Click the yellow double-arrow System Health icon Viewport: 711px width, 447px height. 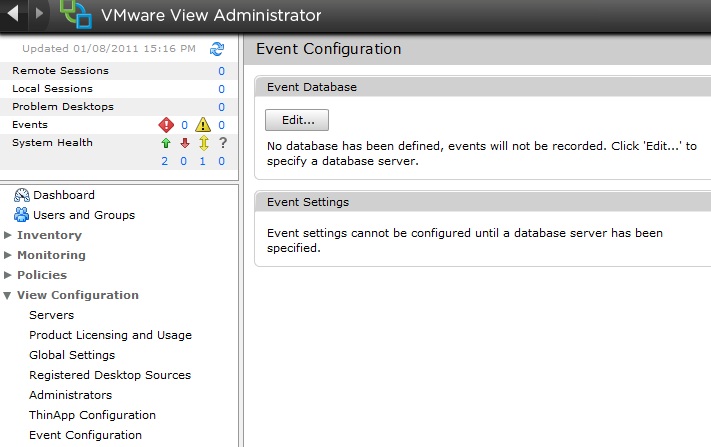[x=204, y=143]
